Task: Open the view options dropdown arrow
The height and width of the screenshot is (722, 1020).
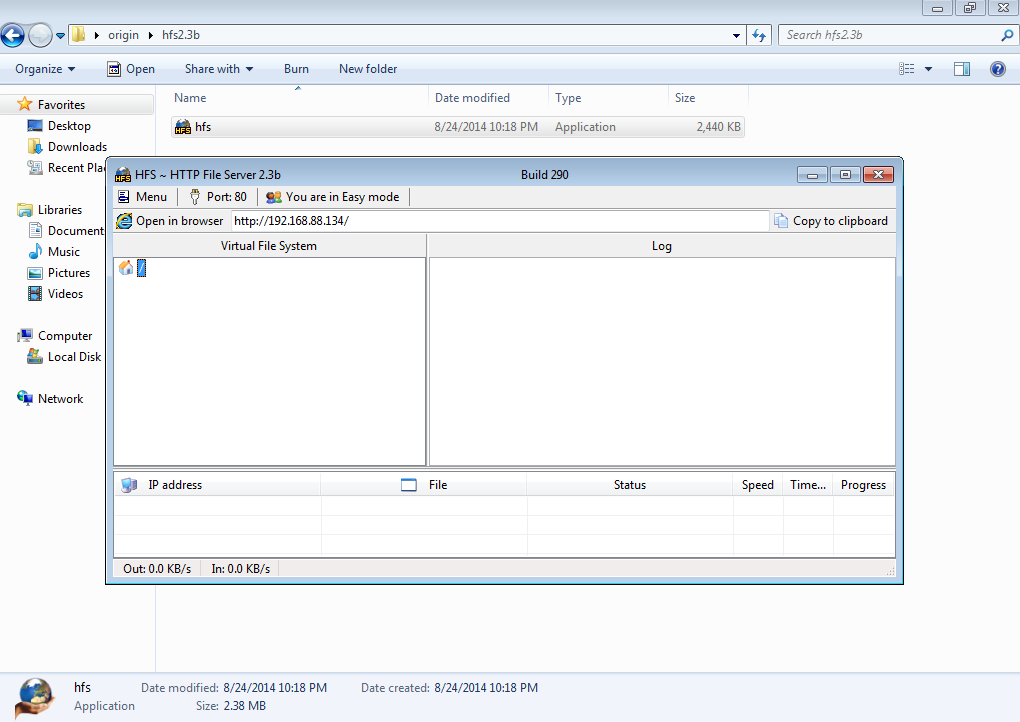Action: pos(928,69)
